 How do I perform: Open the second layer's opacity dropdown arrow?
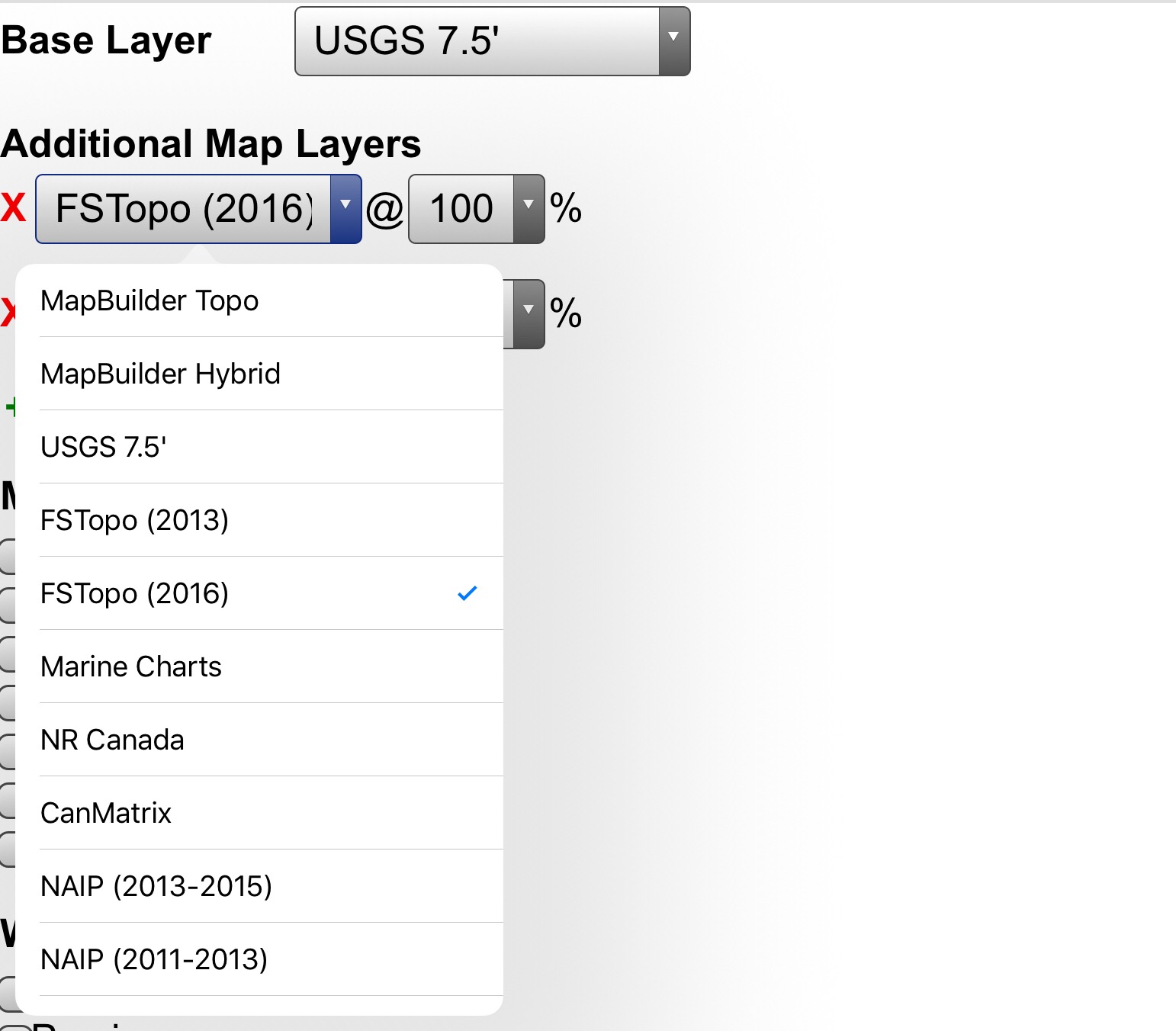click(x=528, y=313)
